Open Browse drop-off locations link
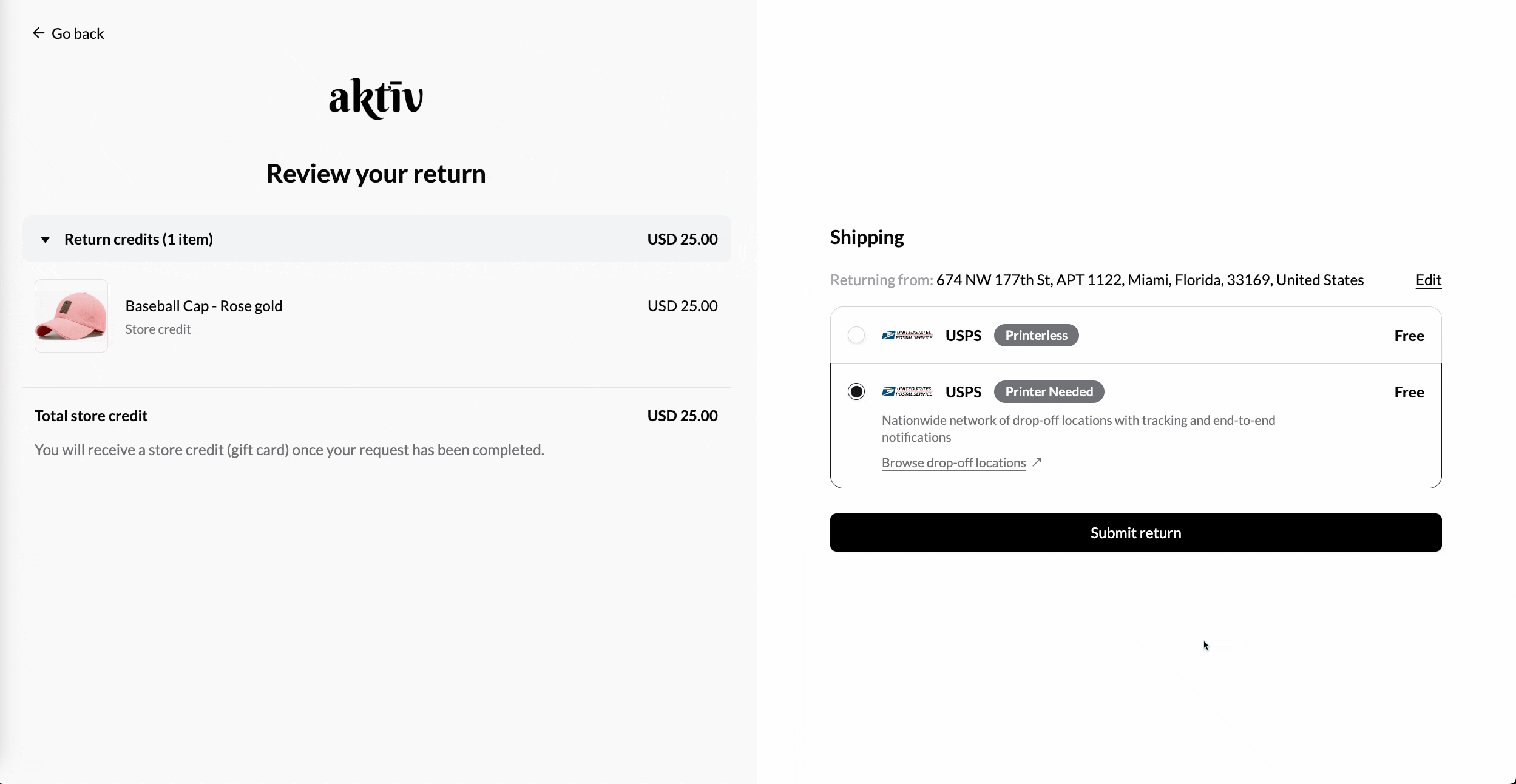This screenshot has width=1516, height=784. 953,463
